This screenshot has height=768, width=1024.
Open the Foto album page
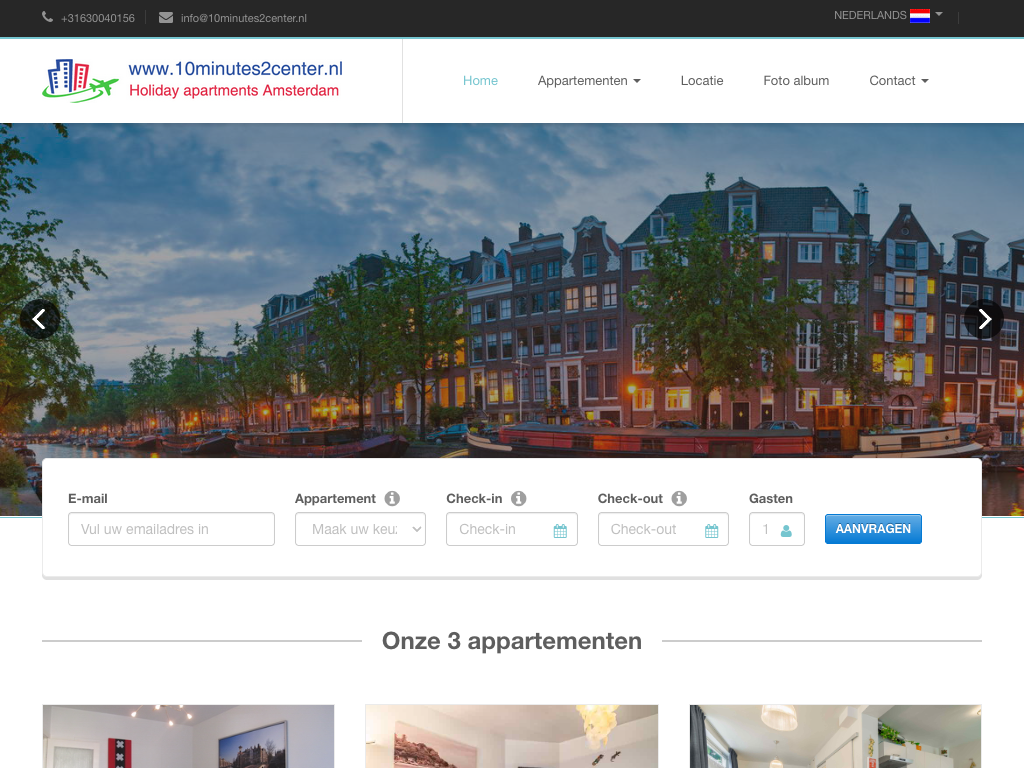[796, 81]
